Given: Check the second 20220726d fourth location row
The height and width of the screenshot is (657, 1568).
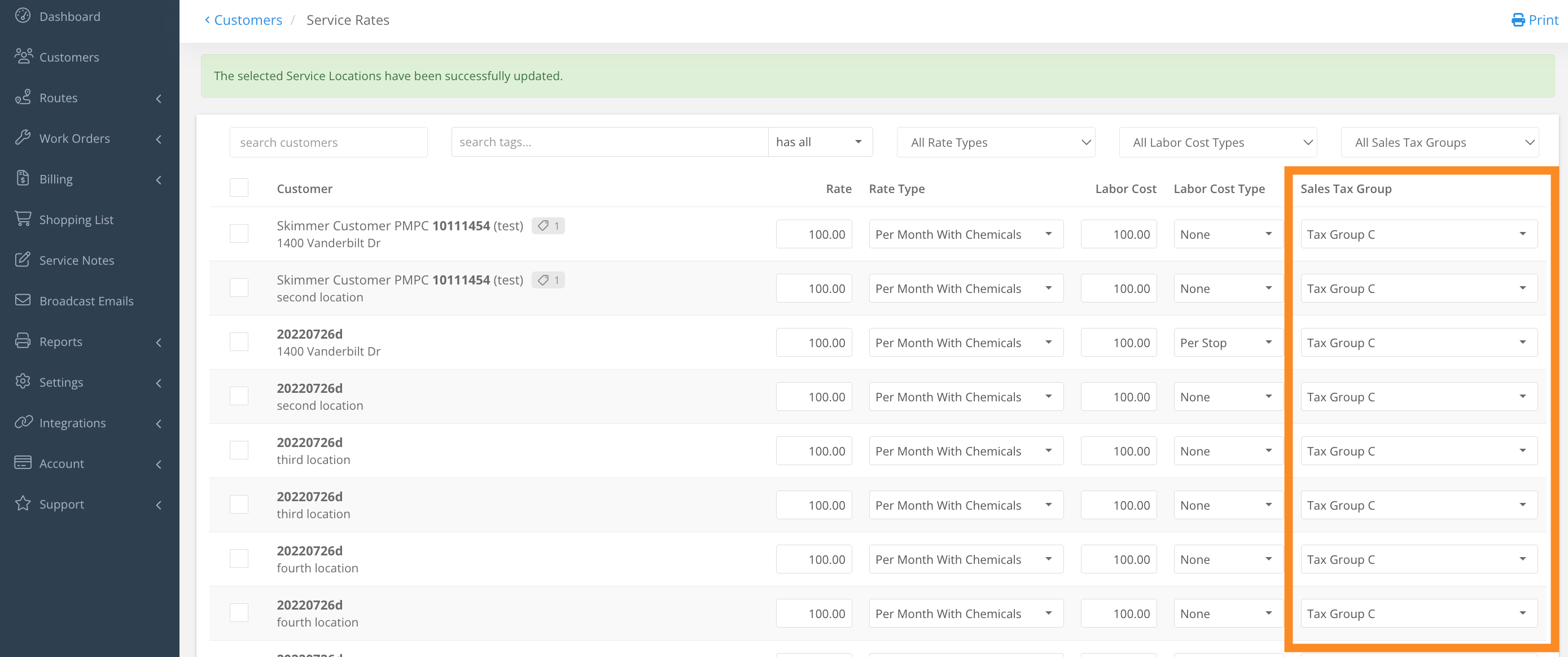Looking at the screenshot, I should [239, 613].
